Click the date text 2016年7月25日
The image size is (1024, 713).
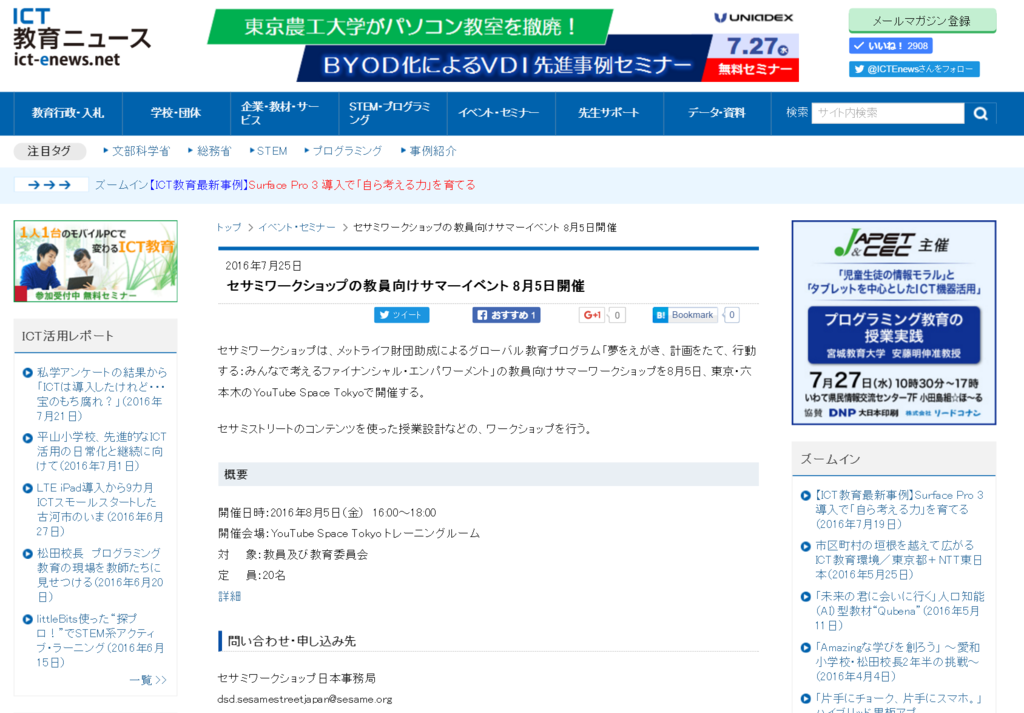263,266
